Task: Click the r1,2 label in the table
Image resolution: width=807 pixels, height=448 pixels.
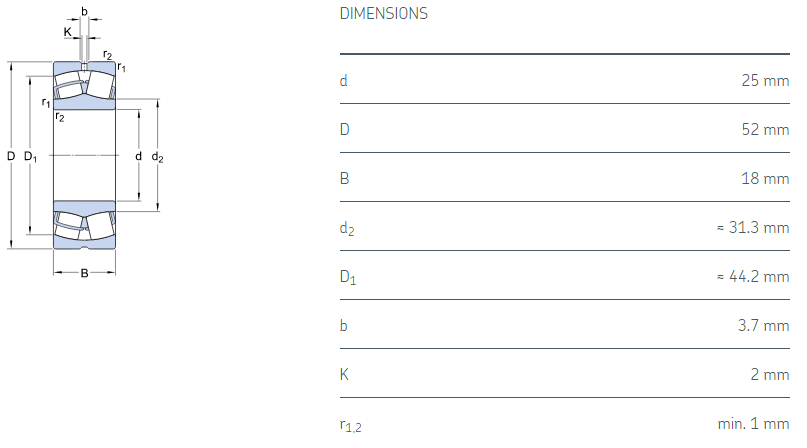Action: [x=349, y=426]
